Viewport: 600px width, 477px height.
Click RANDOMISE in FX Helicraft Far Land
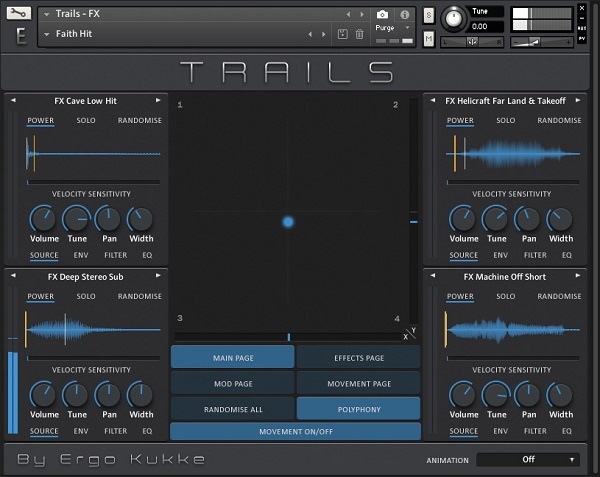(559, 120)
